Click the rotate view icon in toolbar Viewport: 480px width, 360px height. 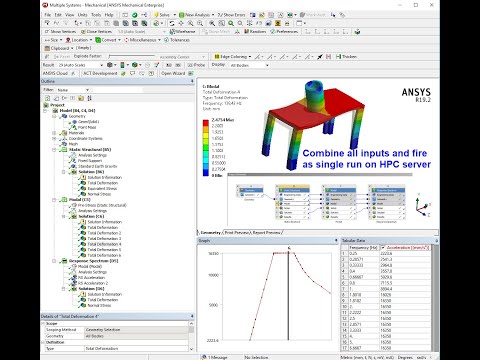click(172, 23)
